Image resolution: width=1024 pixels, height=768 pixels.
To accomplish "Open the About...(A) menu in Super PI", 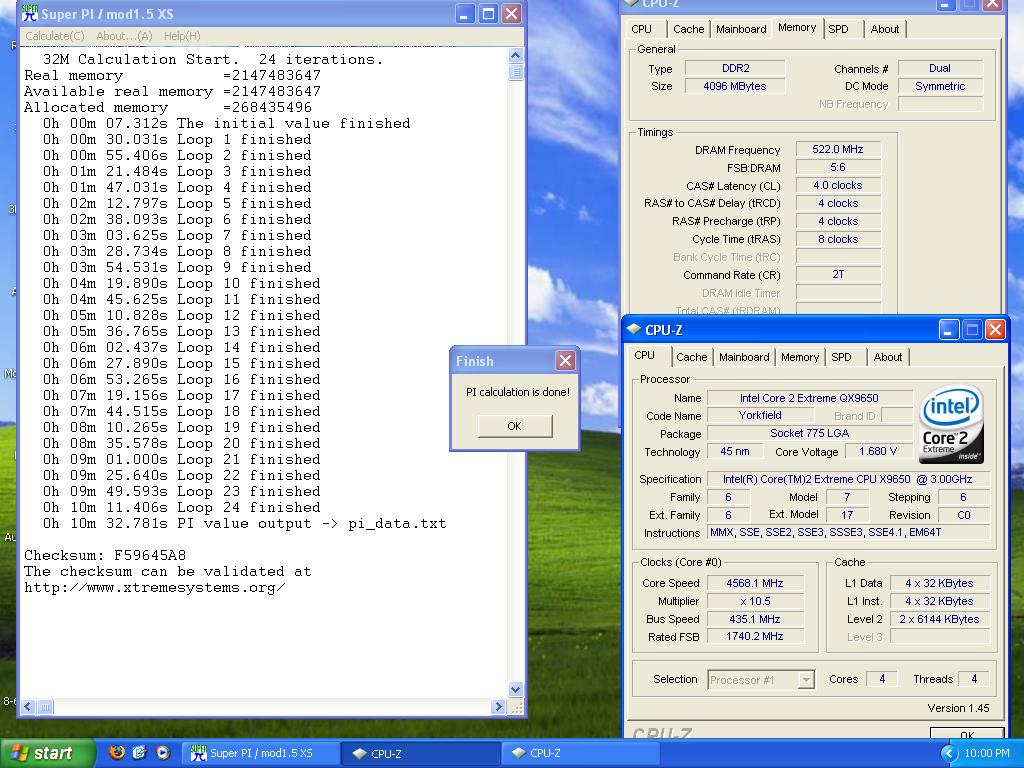I will (124, 36).
